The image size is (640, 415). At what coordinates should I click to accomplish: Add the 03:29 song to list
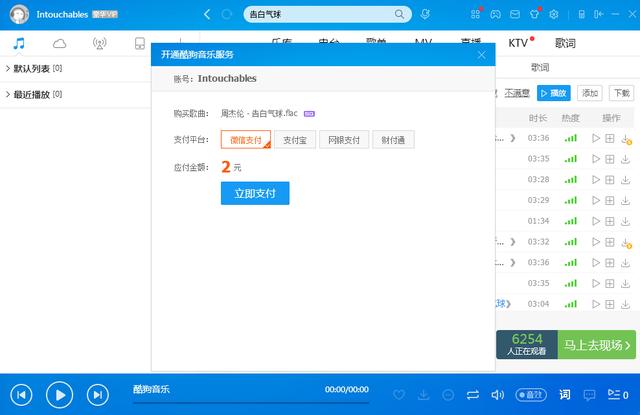pos(610,200)
